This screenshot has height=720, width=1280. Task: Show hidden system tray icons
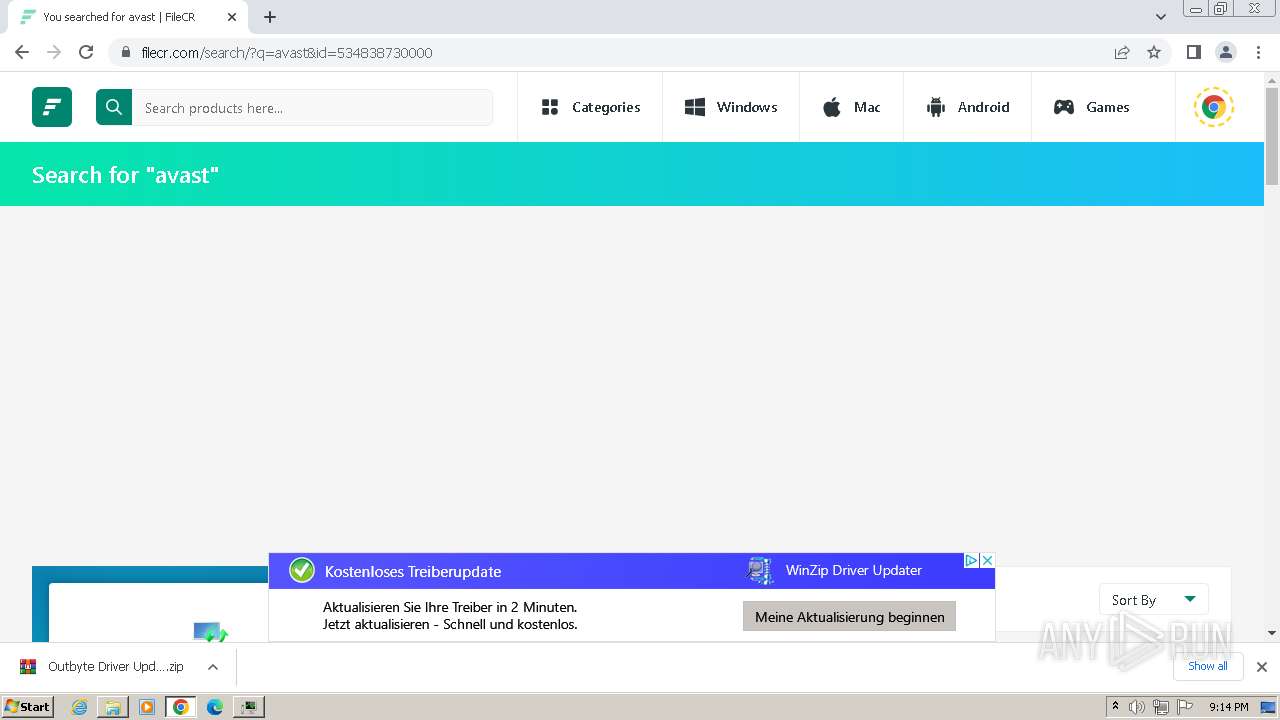pyautogui.click(x=1115, y=706)
